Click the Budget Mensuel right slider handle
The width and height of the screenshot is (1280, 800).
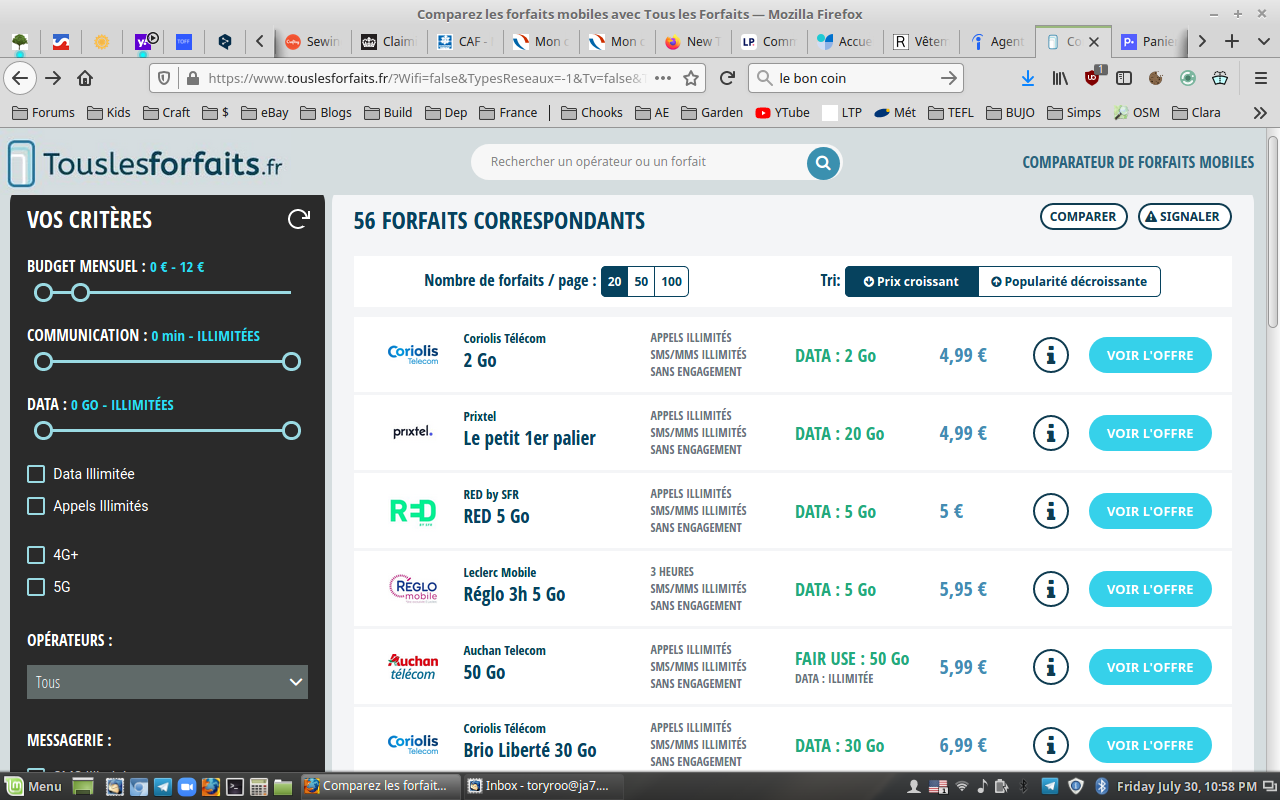[81, 292]
